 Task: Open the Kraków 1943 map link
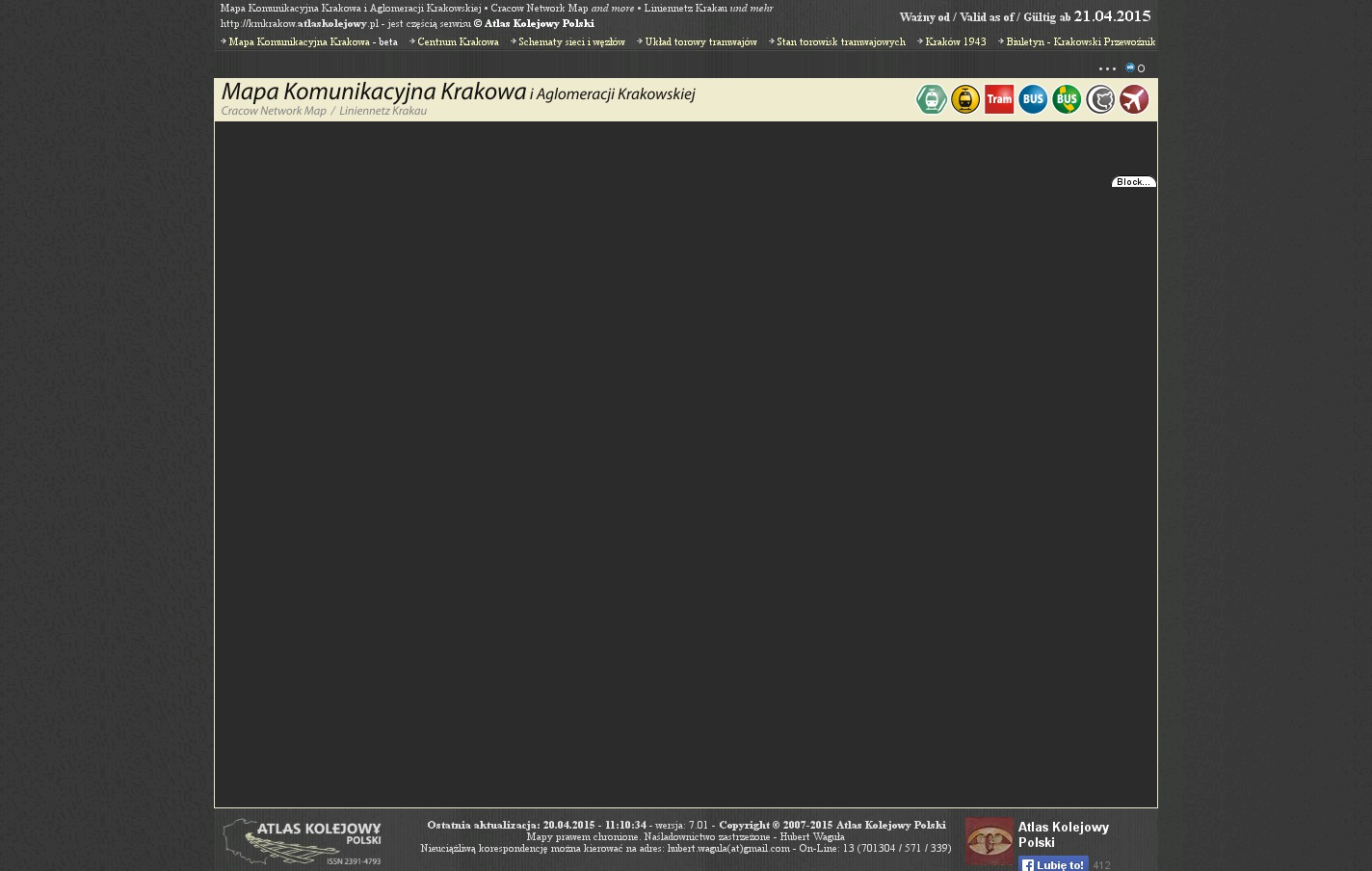click(x=955, y=42)
